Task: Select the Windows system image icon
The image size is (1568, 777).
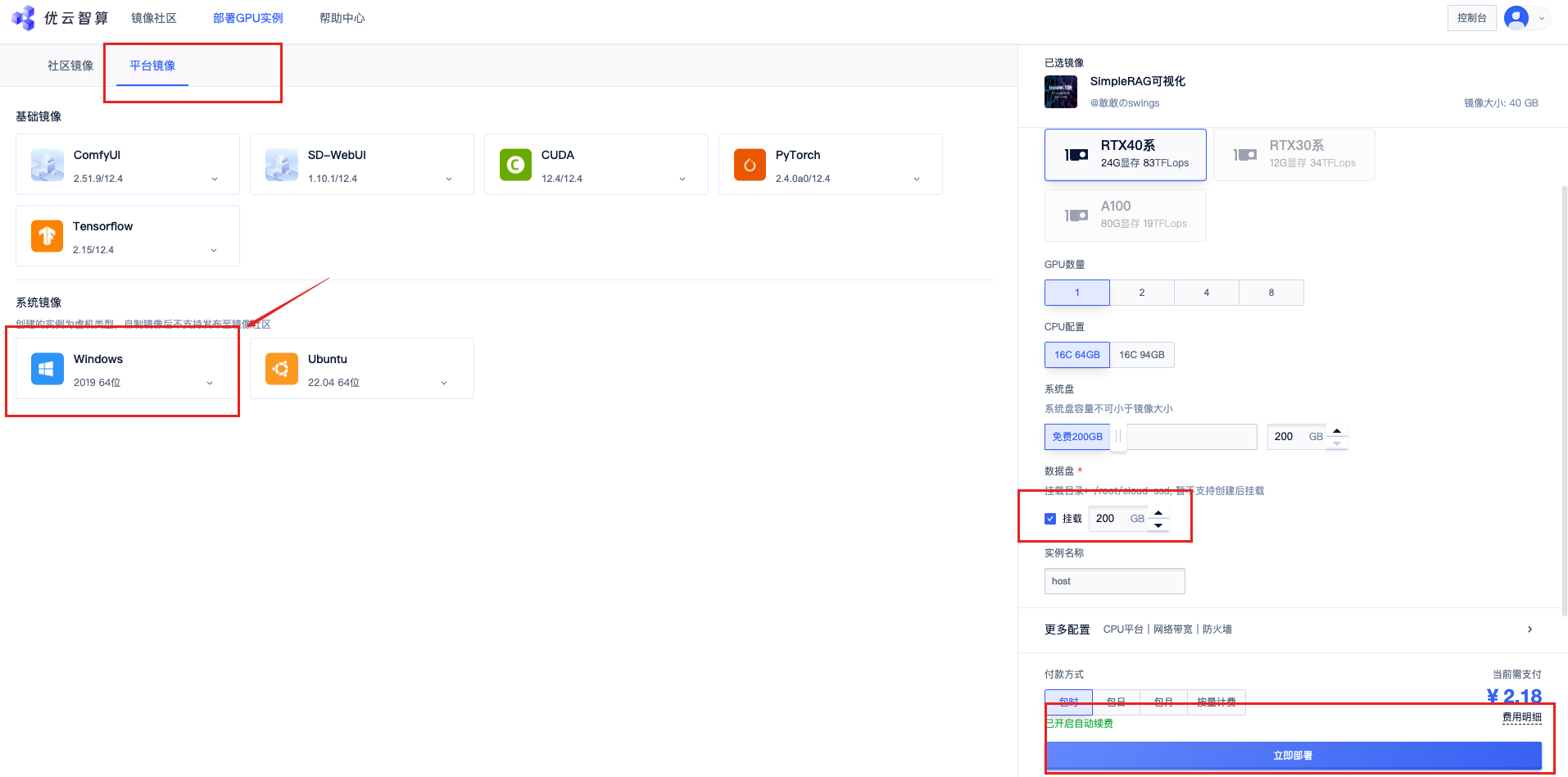Action: (x=48, y=369)
